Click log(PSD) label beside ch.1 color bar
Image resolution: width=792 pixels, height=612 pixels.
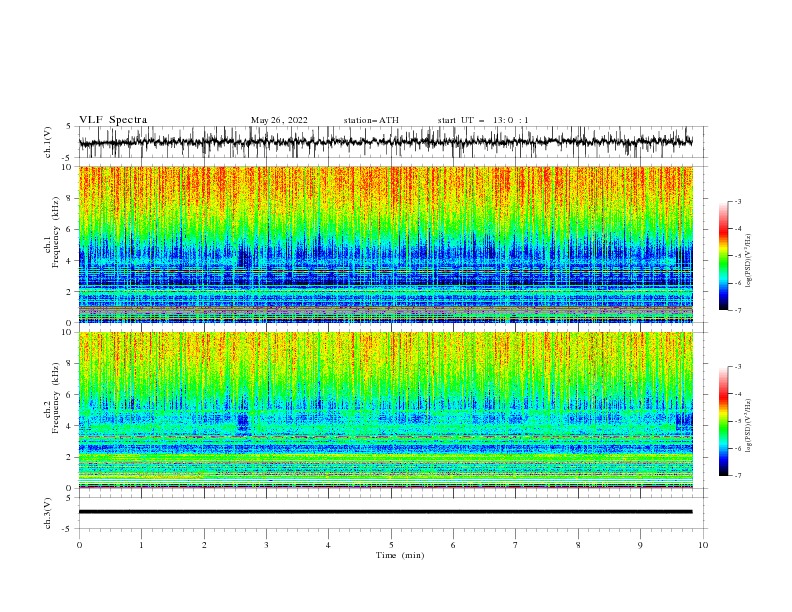[x=749, y=261]
